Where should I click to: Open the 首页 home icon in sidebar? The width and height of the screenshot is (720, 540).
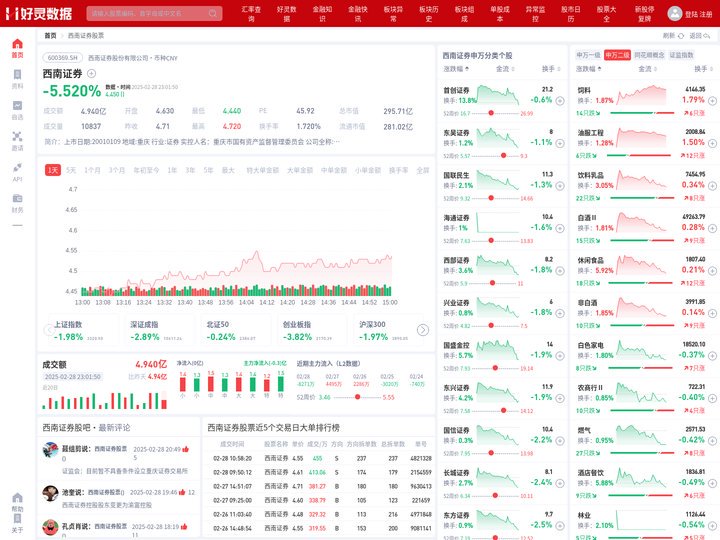point(17,44)
